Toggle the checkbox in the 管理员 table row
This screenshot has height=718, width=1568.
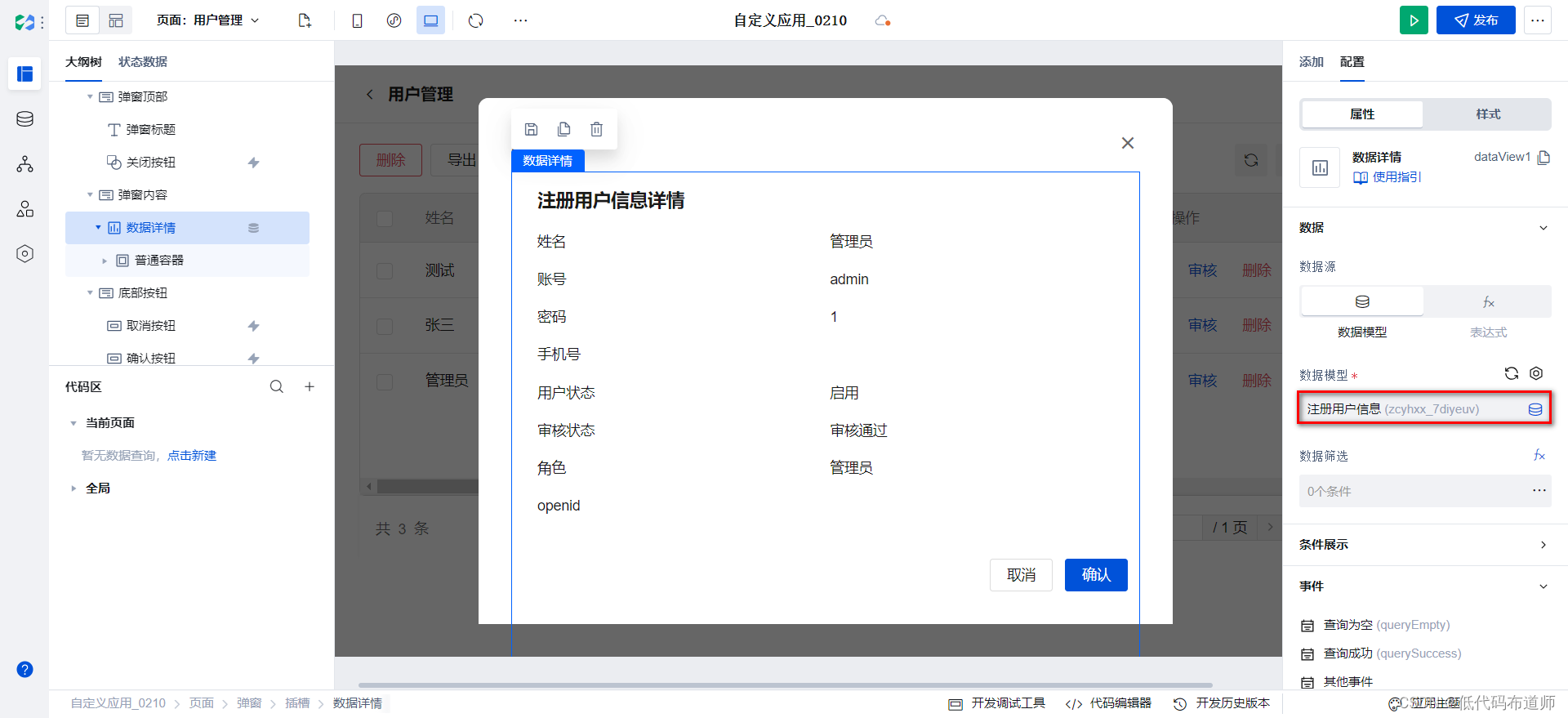(x=385, y=381)
